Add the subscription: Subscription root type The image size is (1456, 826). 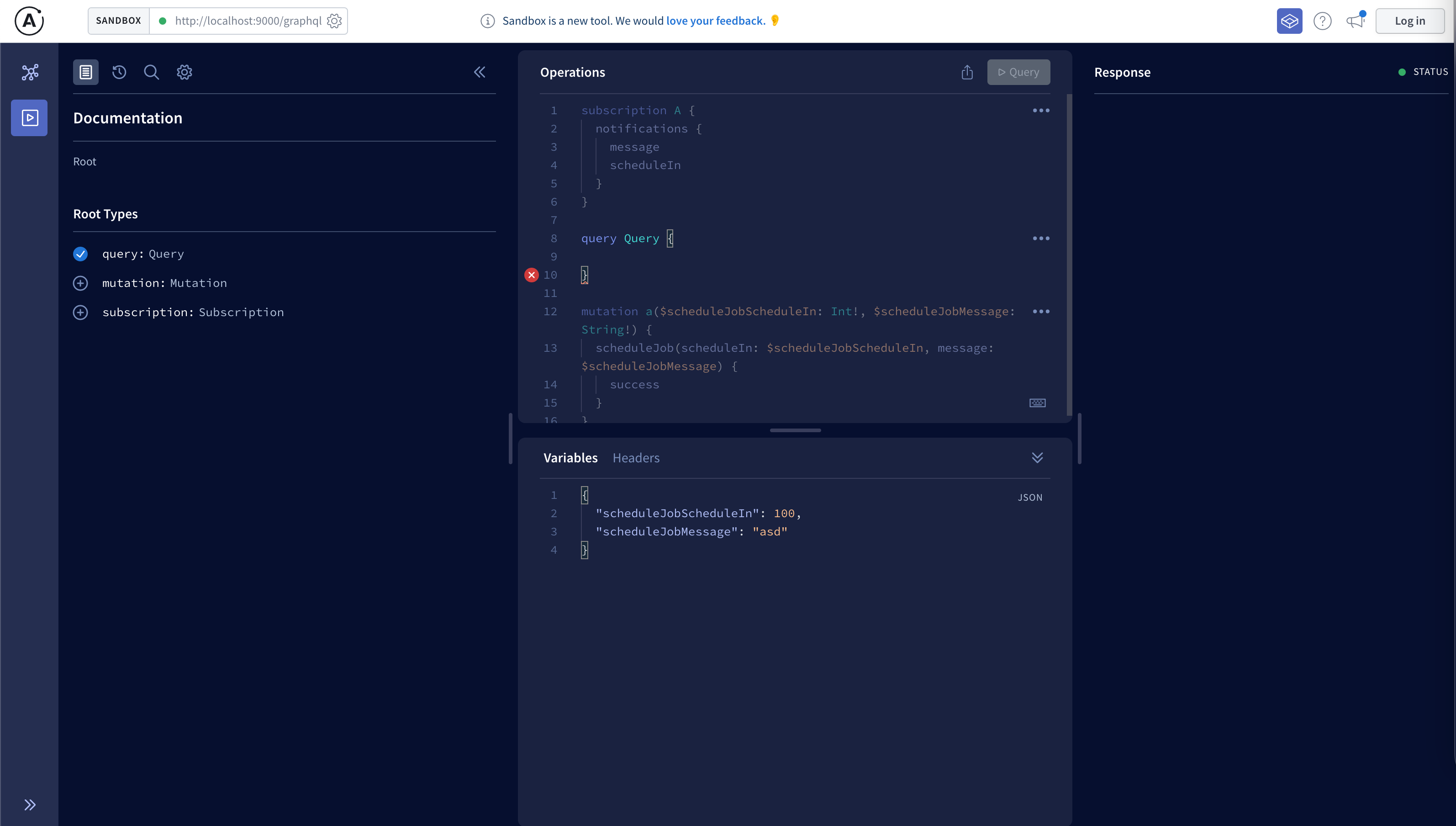(x=80, y=312)
